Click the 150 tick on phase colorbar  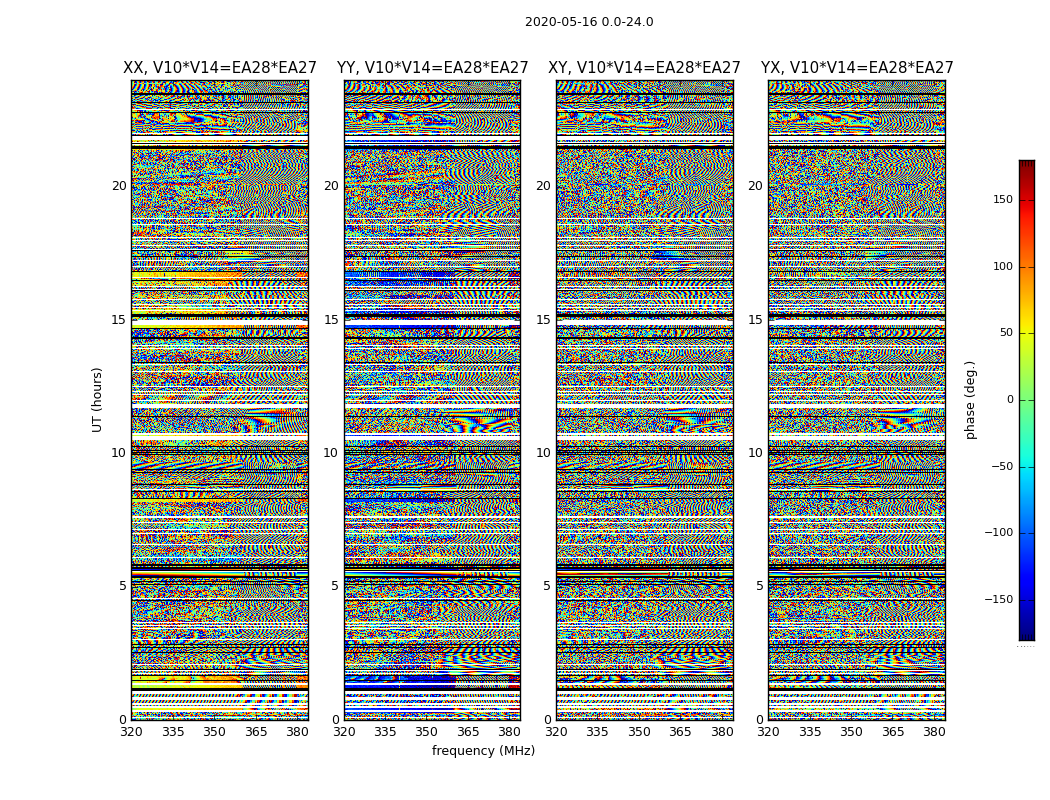coord(1003,199)
